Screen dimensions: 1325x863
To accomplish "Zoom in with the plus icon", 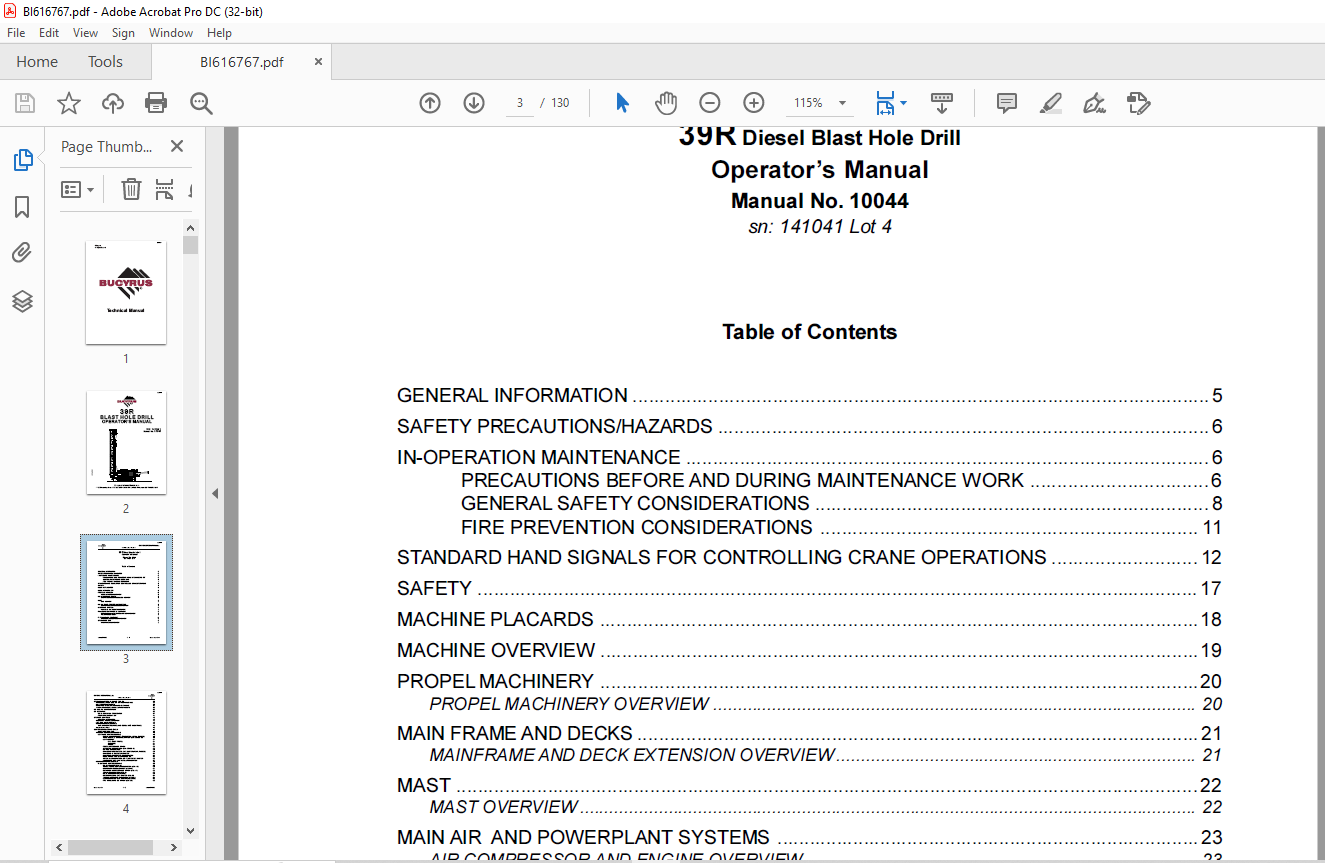I will 754,103.
